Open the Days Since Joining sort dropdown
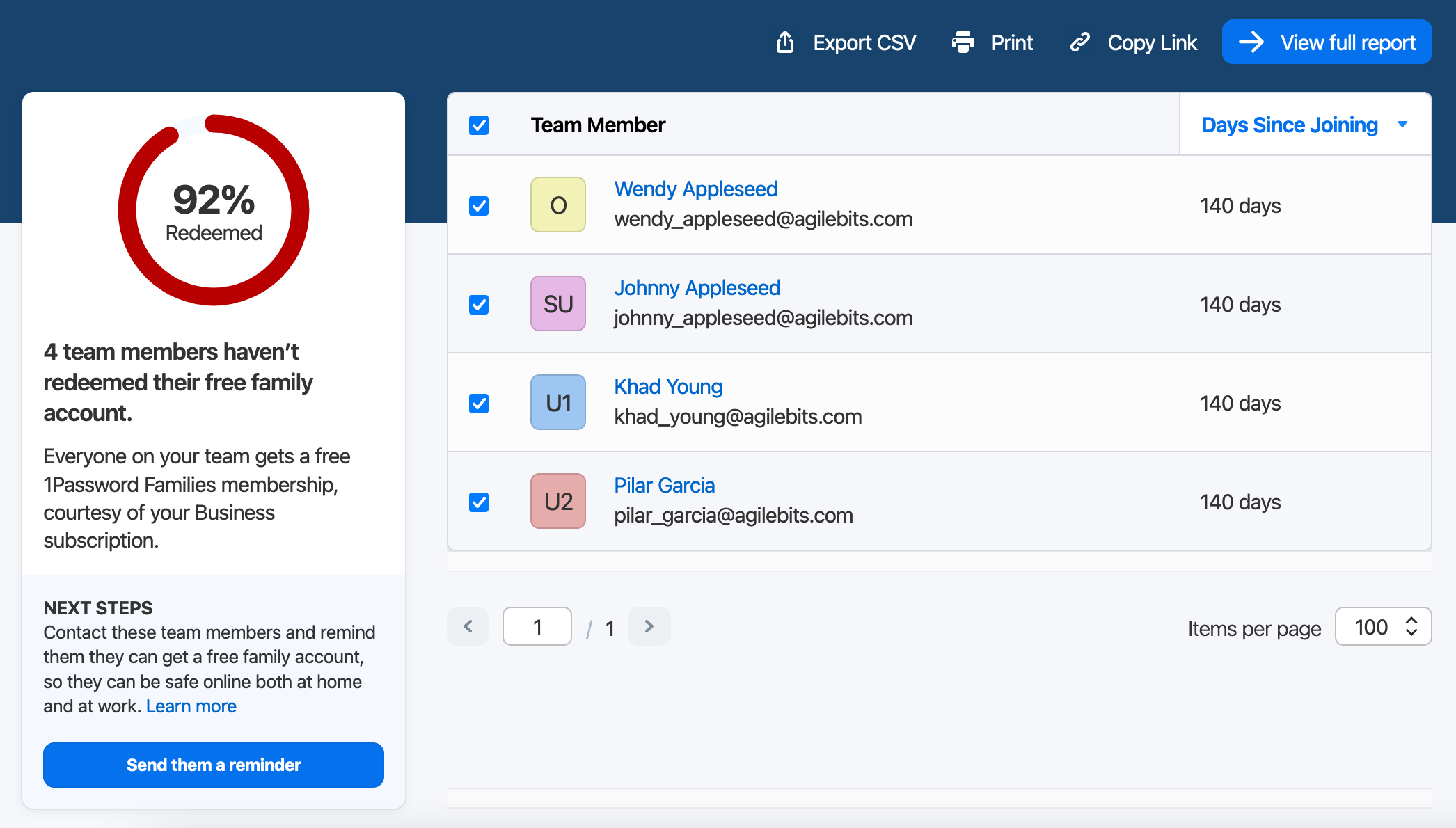The height and width of the screenshot is (828, 1456). (1304, 125)
